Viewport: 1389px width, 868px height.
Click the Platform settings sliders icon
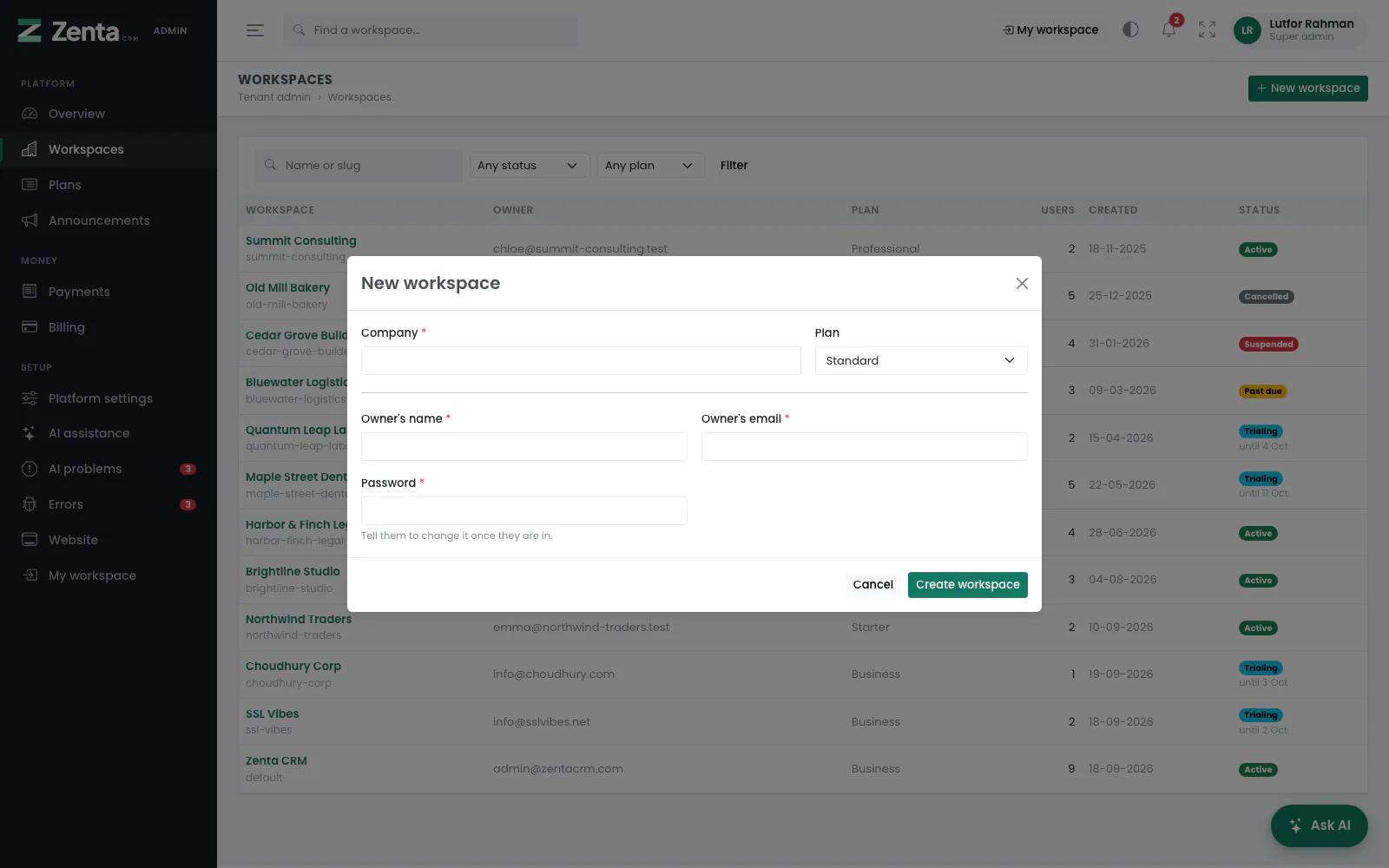tap(30, 398)
